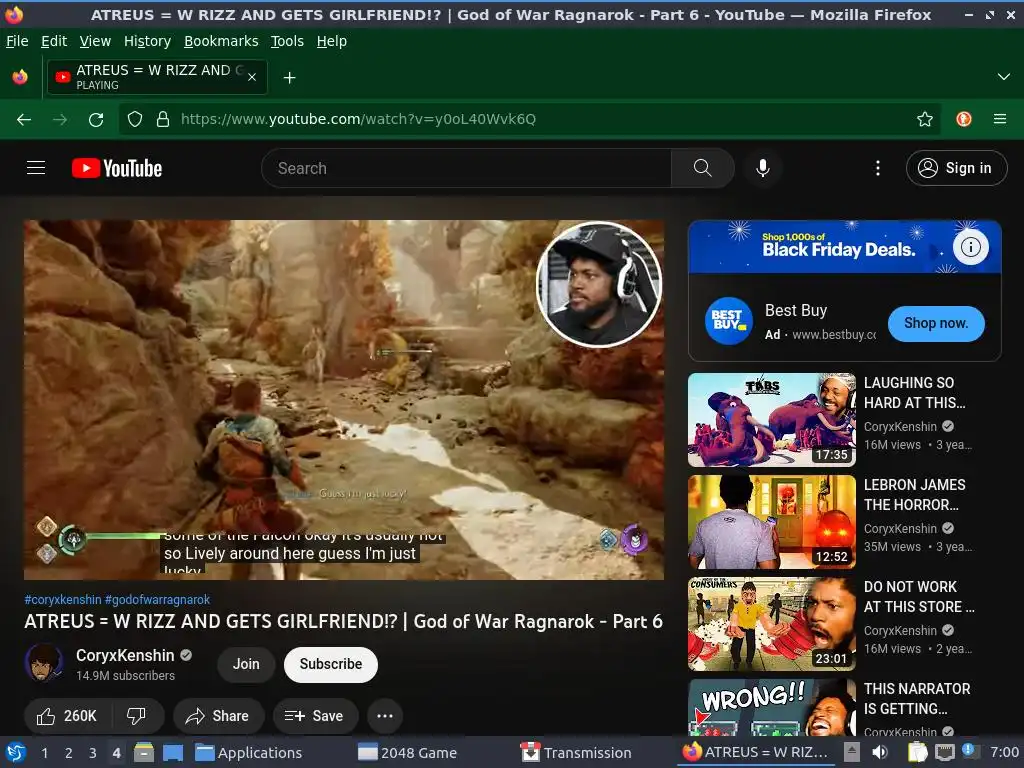Click the search magnifier button
This screenshot has width=1024, height=768.
[702, 168]
